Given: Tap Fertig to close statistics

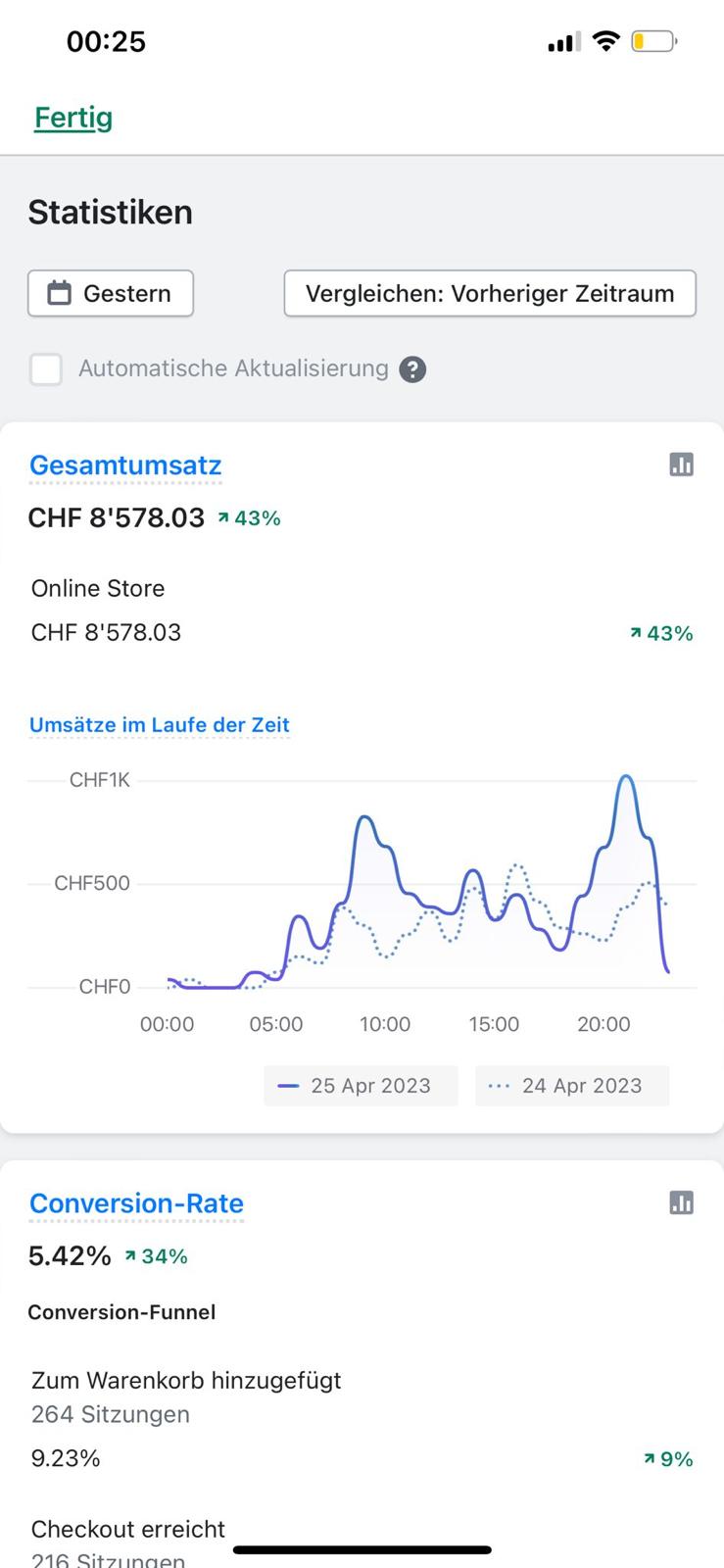Looking at the screenshot, I should coord(73,118).
